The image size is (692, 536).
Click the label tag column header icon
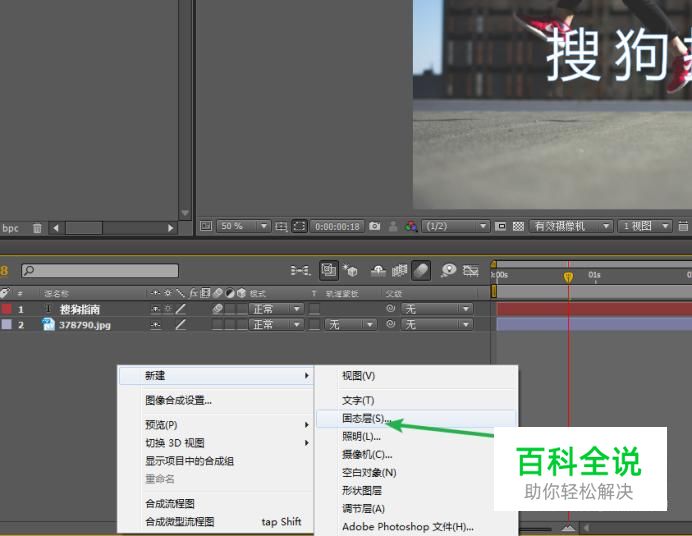[x=5, y=293]
